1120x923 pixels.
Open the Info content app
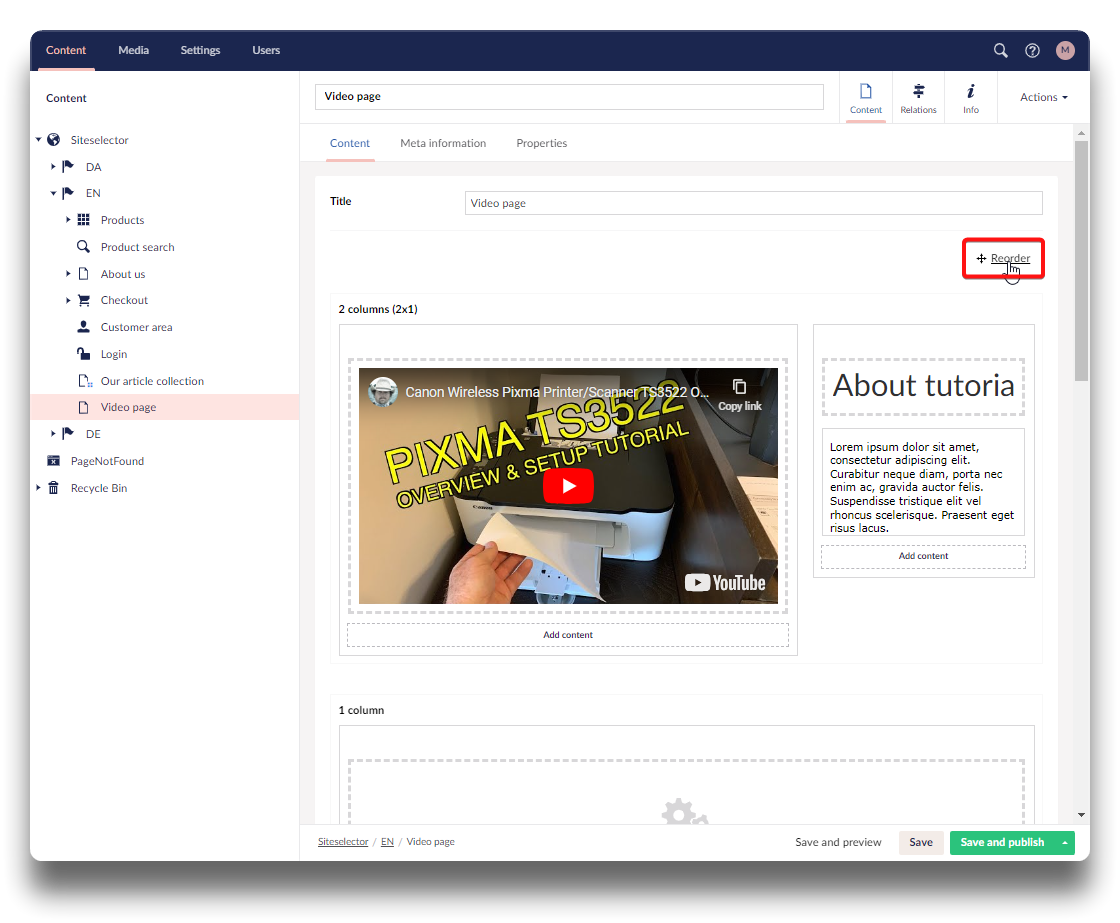tap(970, 98)
